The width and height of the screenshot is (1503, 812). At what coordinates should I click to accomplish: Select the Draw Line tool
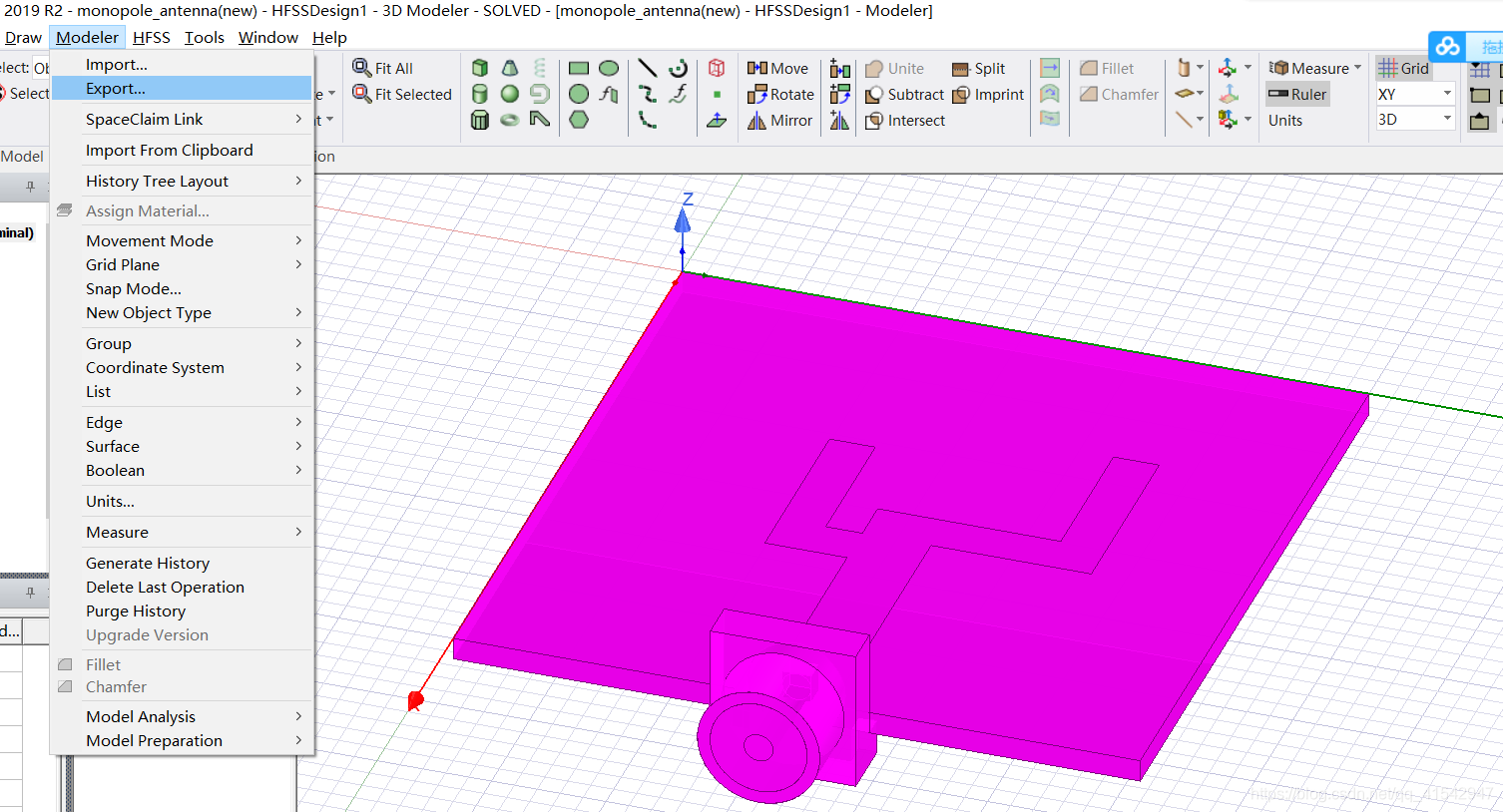pos(648,68)
